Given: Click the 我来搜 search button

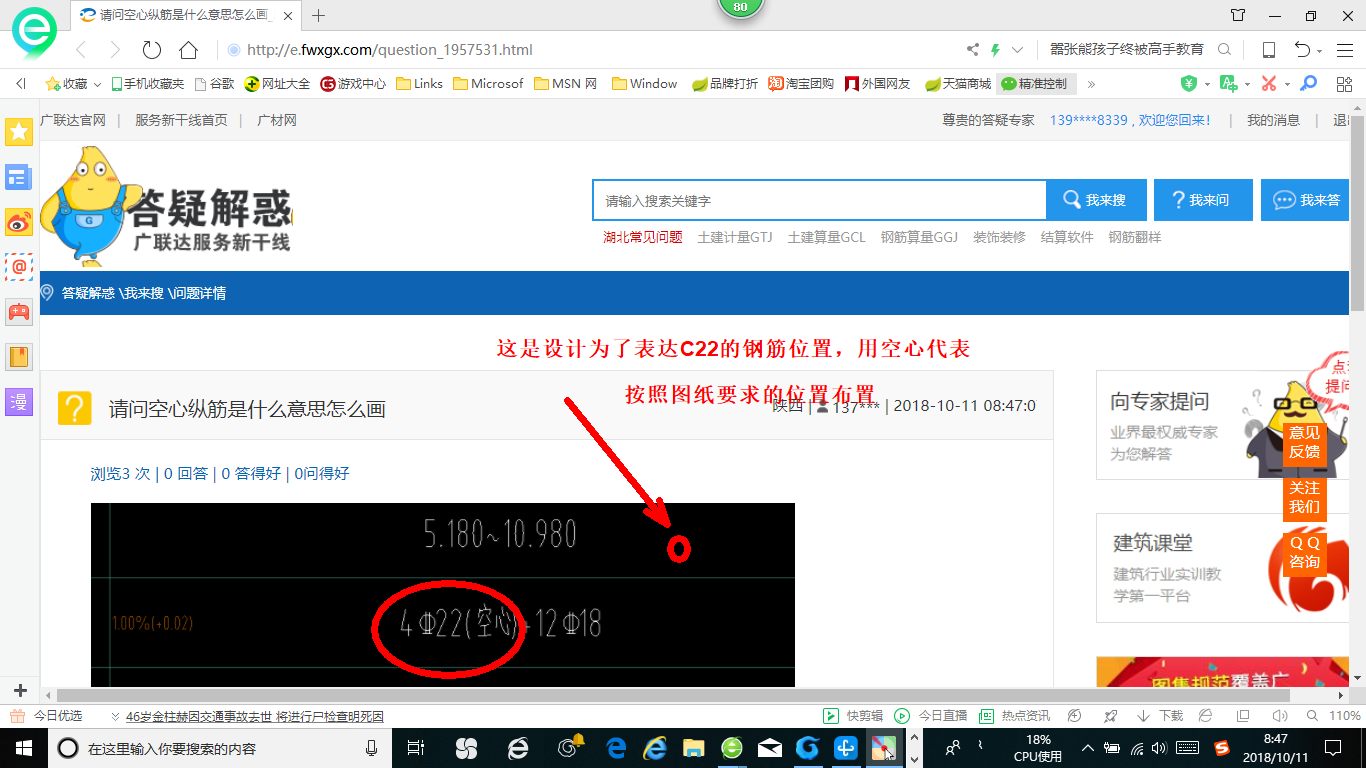Looking at the screenshot, I should [1096, 200].
